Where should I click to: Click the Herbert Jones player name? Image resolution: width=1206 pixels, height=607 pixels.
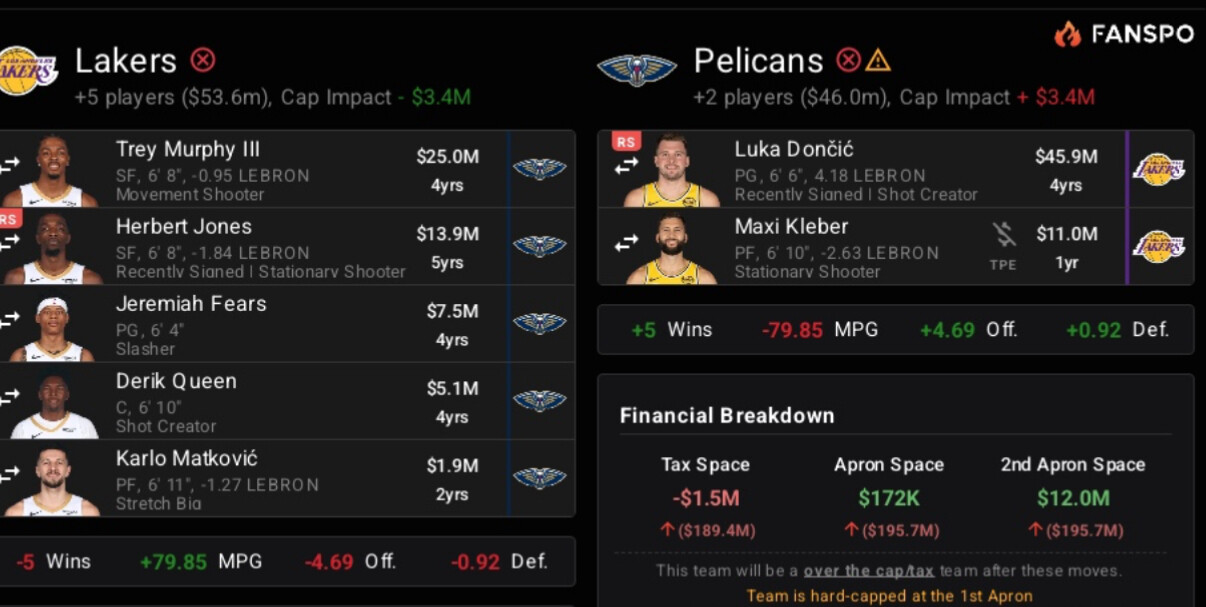184,227
